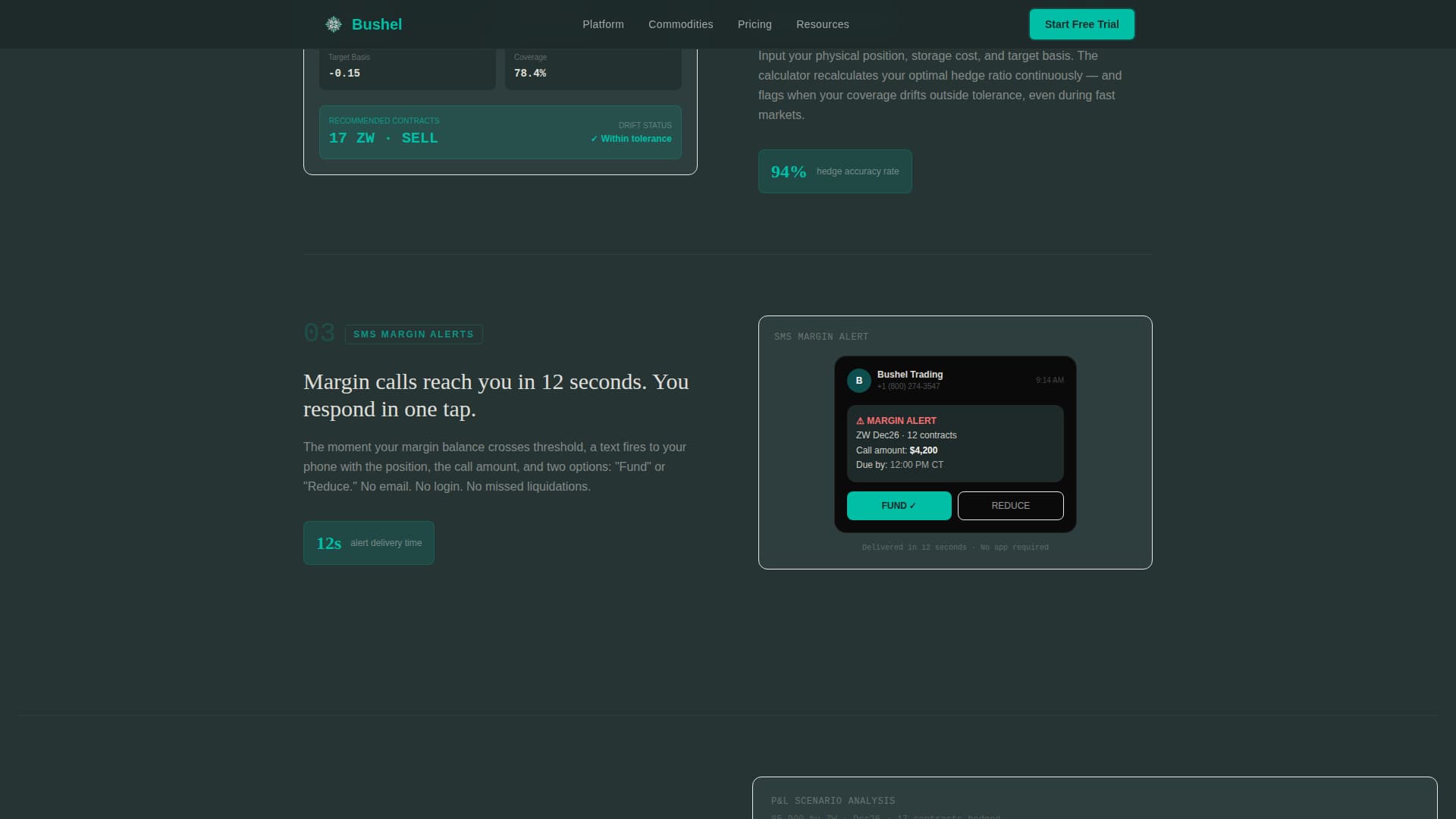1456x819 pixels.
Task: Click the Delivered in 12 seconds caption
Action: pyautogui.click(x=955, y=548)
